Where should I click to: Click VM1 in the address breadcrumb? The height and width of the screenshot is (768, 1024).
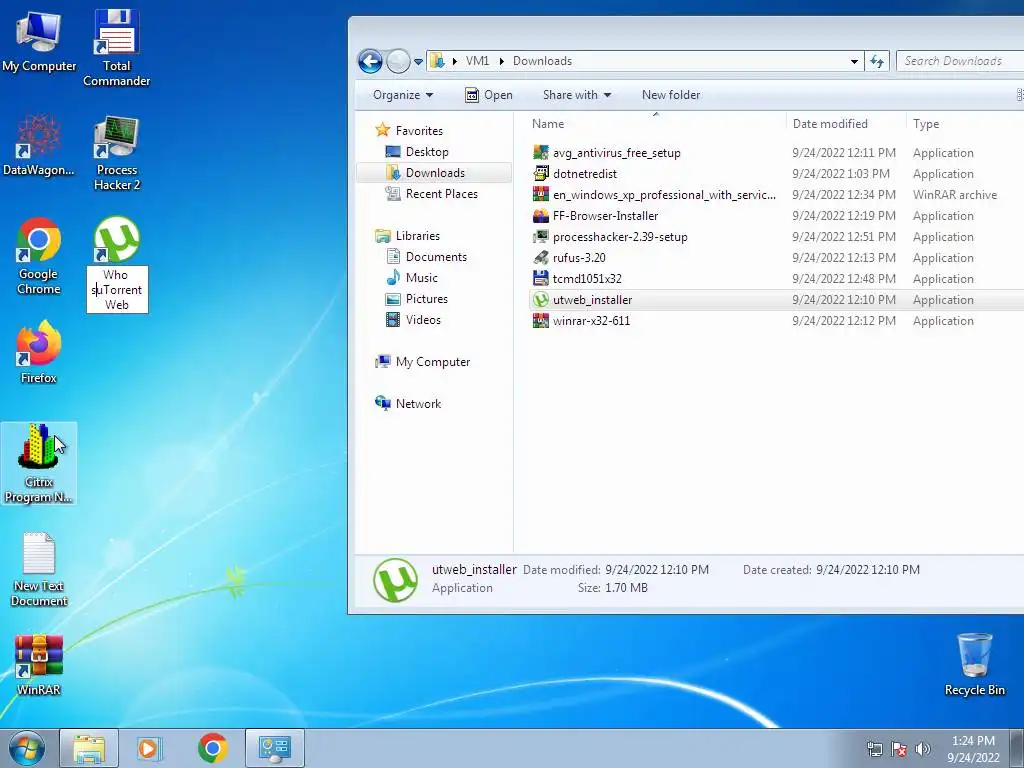click(477, 61)
